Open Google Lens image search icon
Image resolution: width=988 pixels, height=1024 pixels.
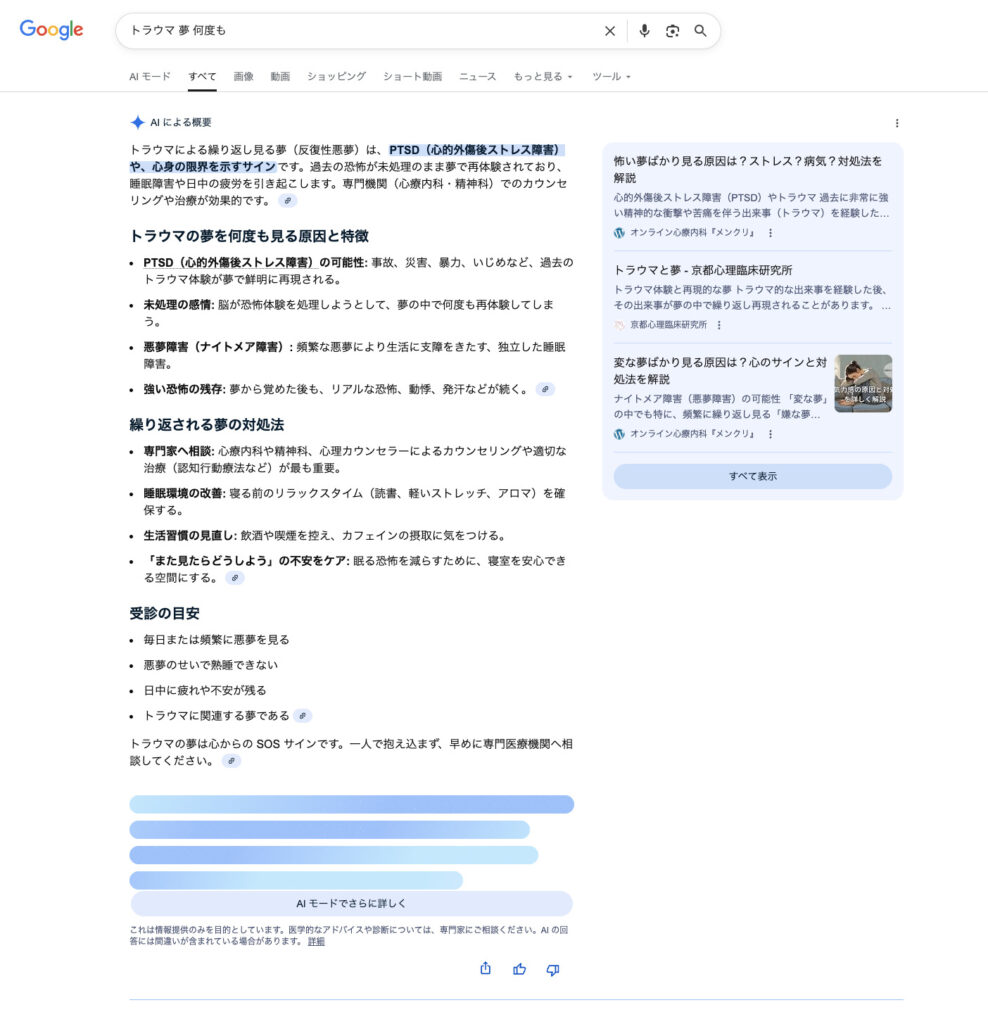(x=672, y=31)
